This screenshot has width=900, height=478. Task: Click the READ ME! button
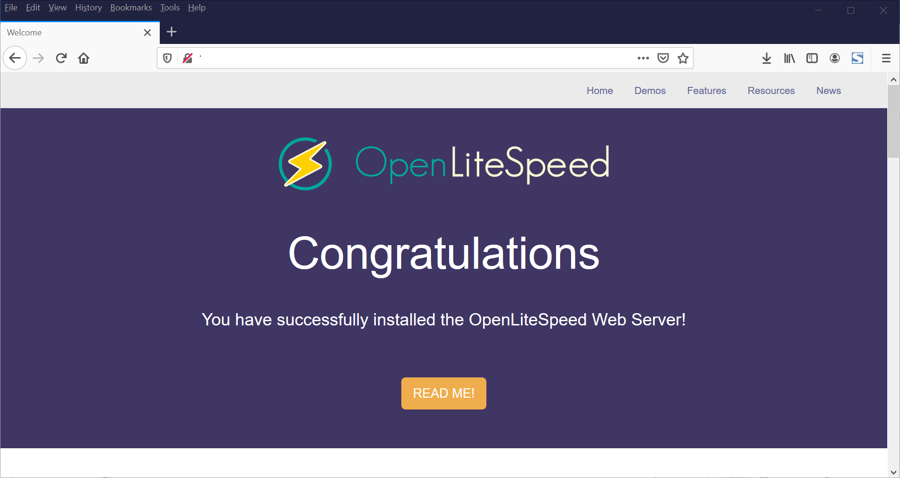pyautogui.click(x=444, y=393)
